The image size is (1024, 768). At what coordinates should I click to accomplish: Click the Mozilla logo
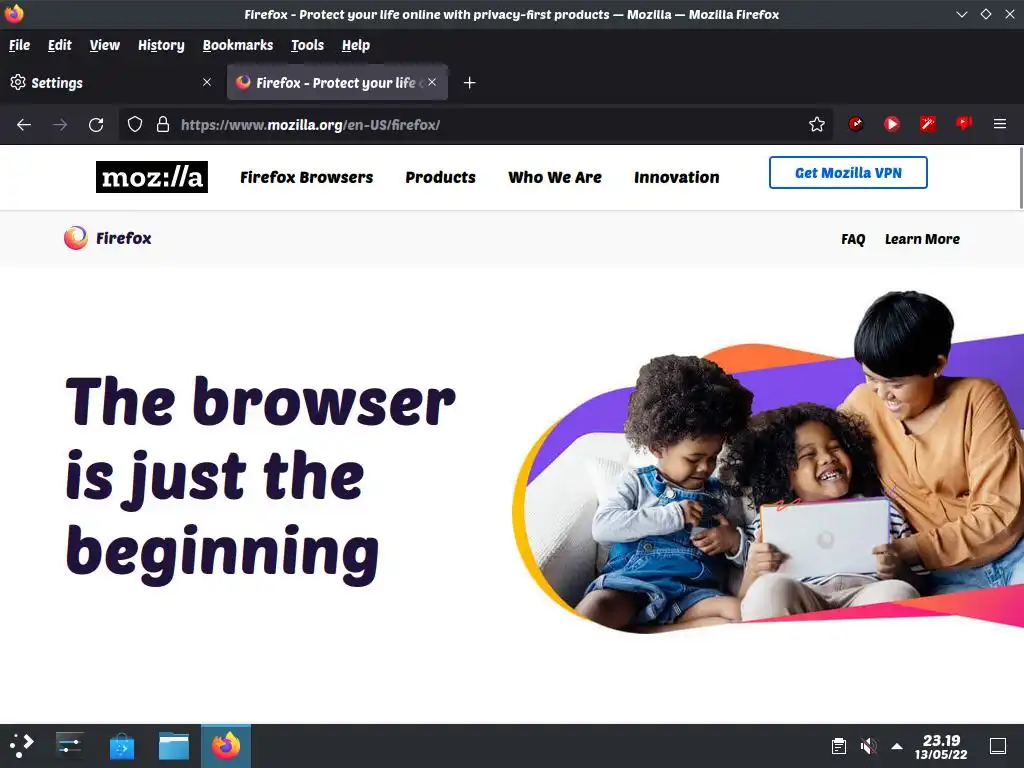152,177
